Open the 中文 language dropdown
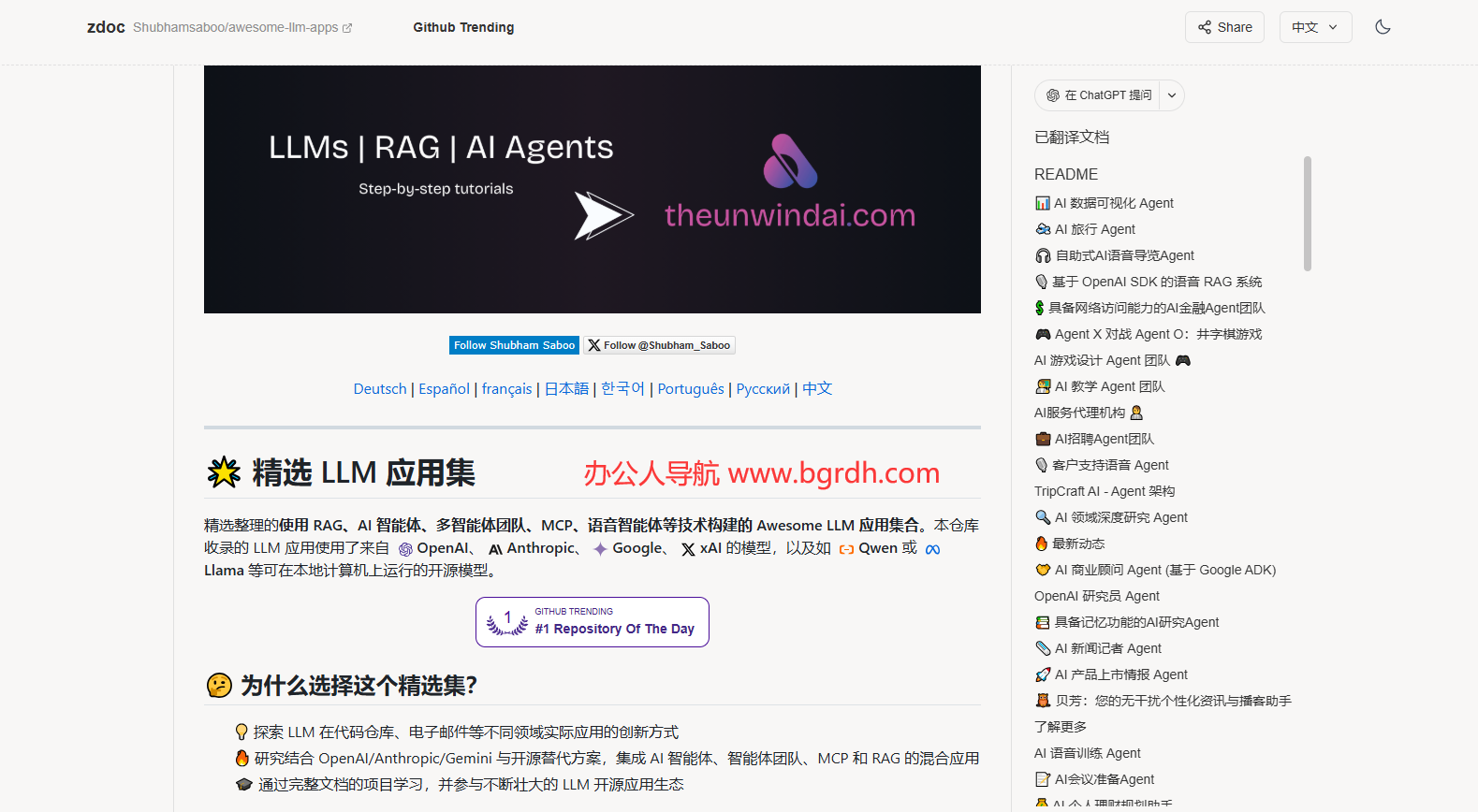Image resolution: width=1478 pixels, height=812 pixels. (x=1315, y=27)
